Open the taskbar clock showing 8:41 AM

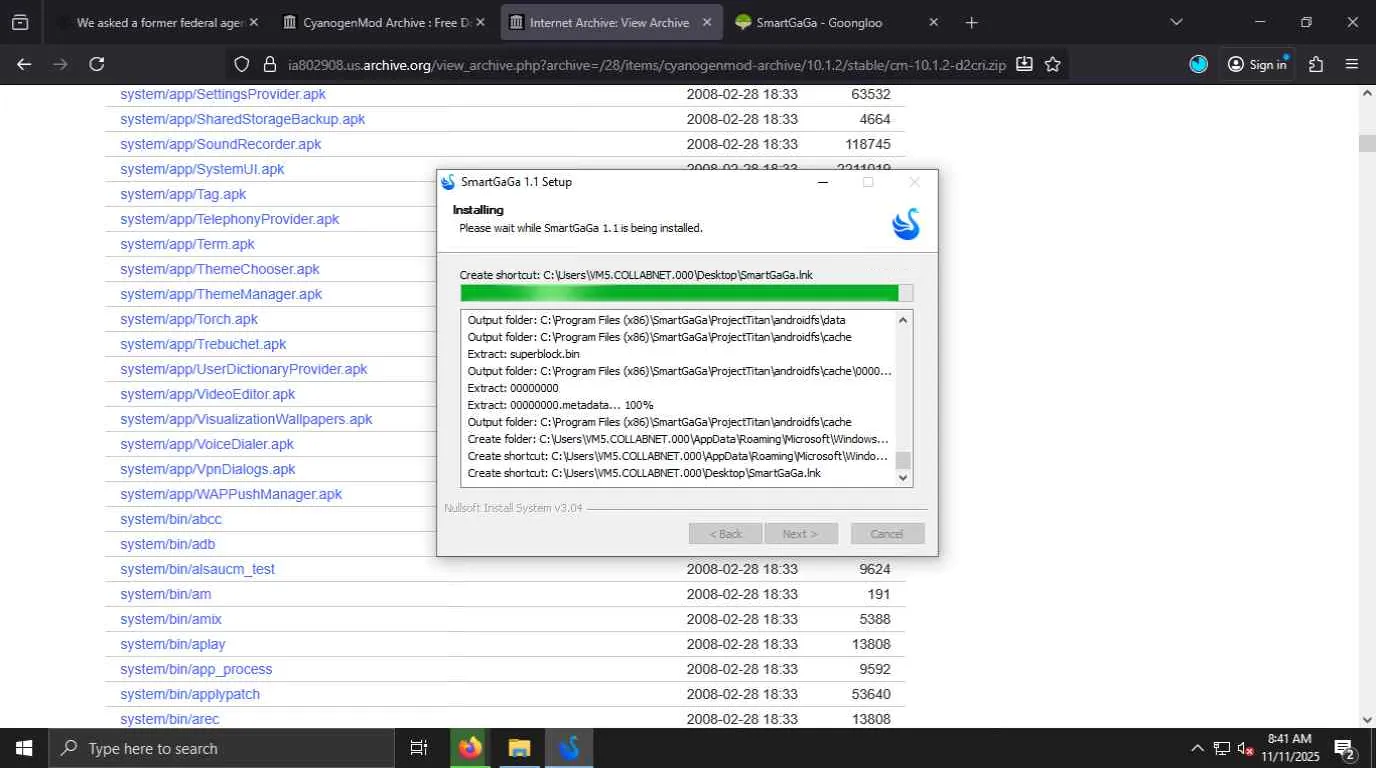[x=1289, y=748]
